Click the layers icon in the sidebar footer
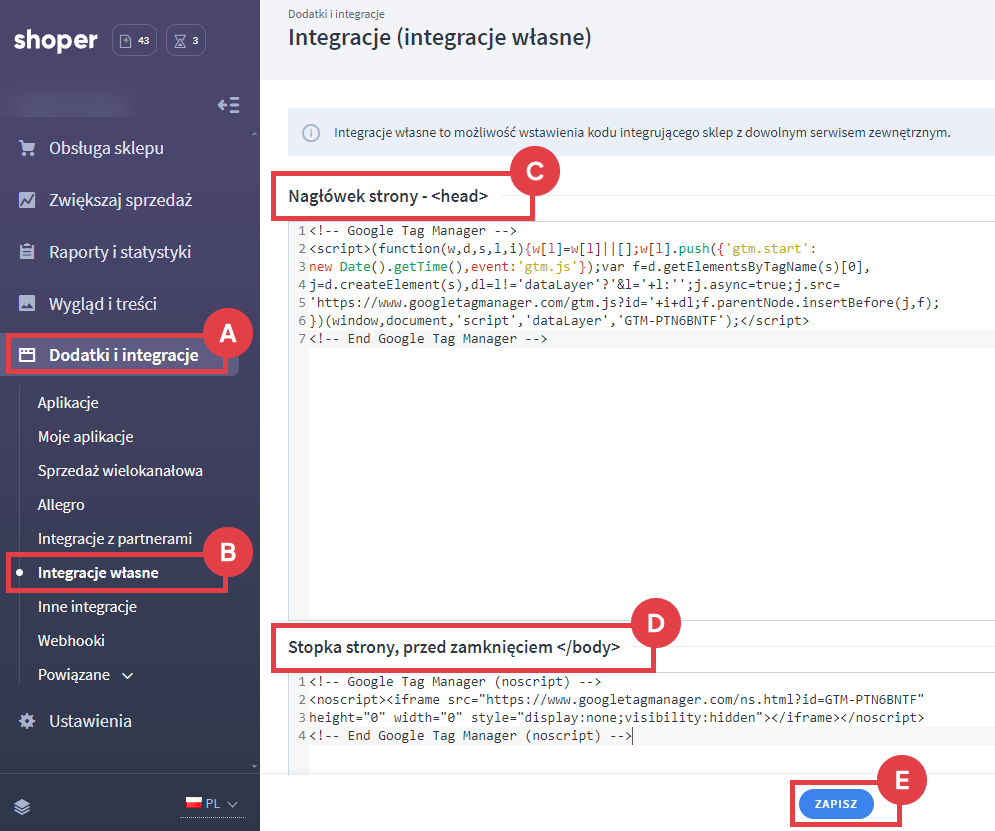 (22, 806)
